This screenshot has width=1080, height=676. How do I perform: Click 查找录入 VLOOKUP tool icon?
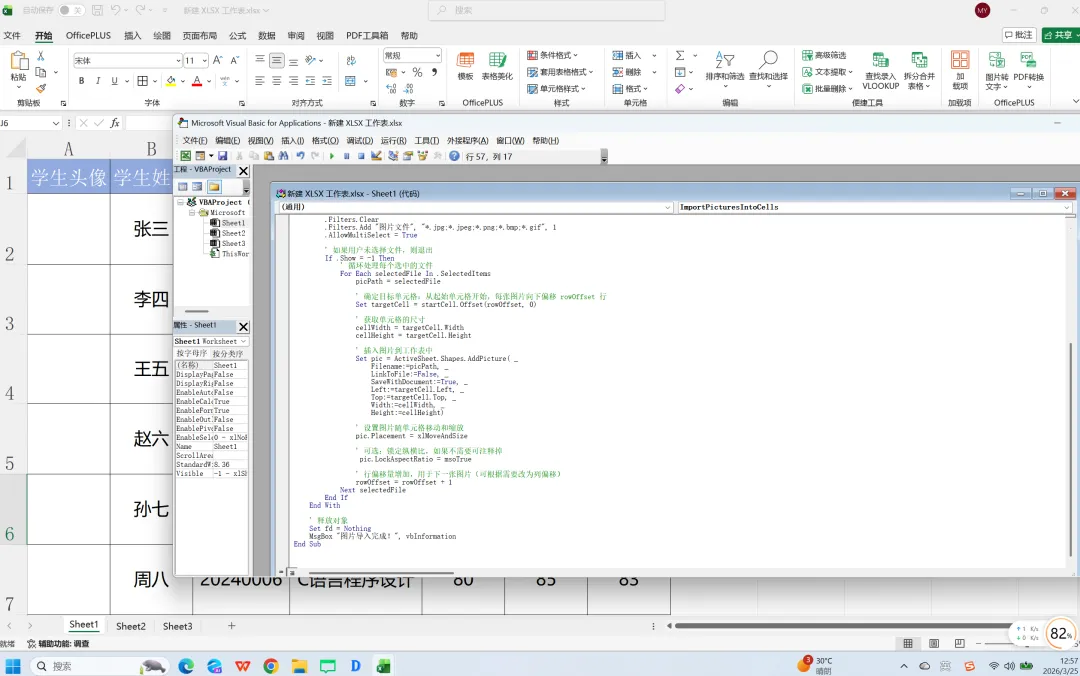click(x=881, y=70)
